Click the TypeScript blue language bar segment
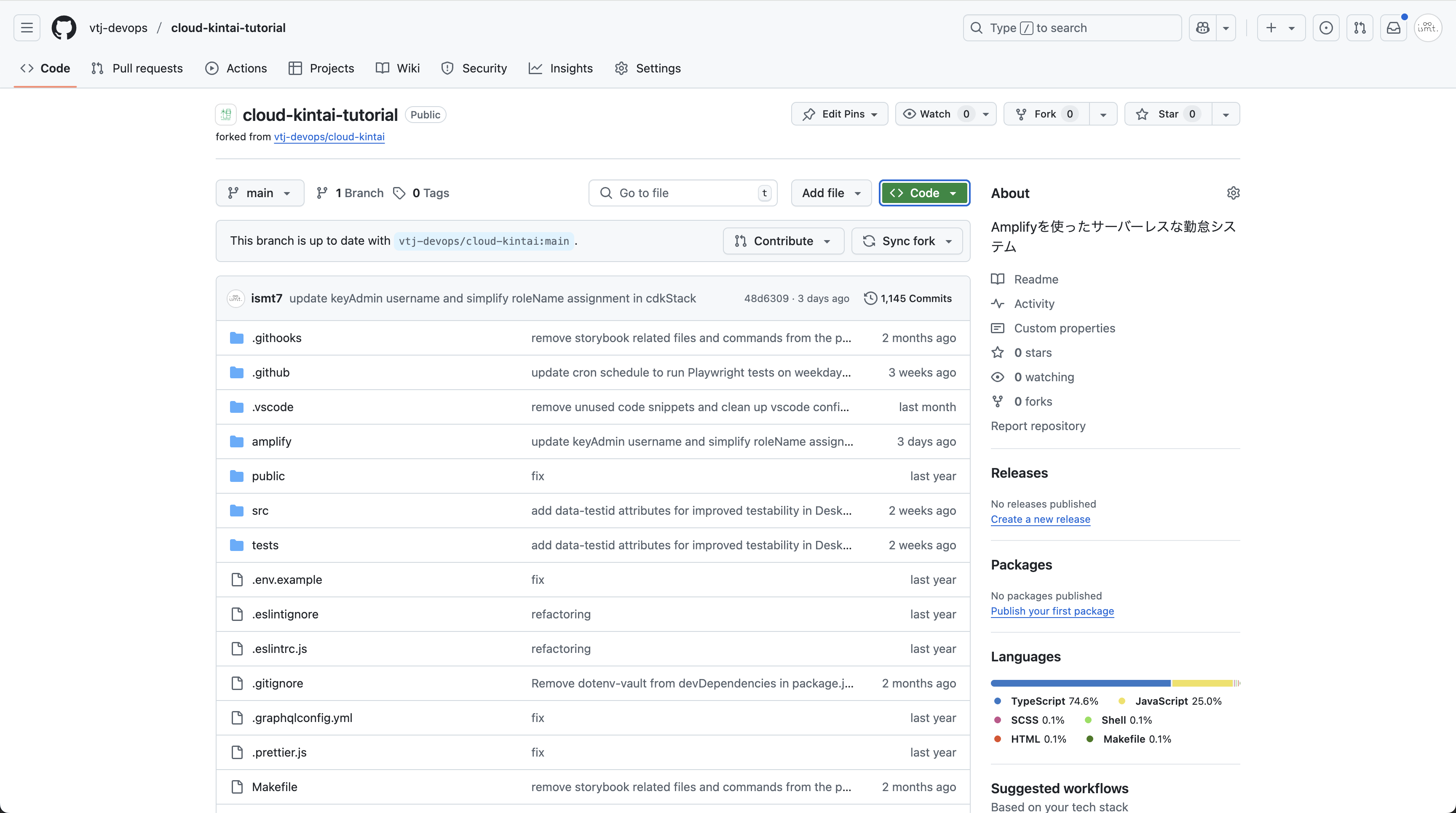 point(1080,683)
